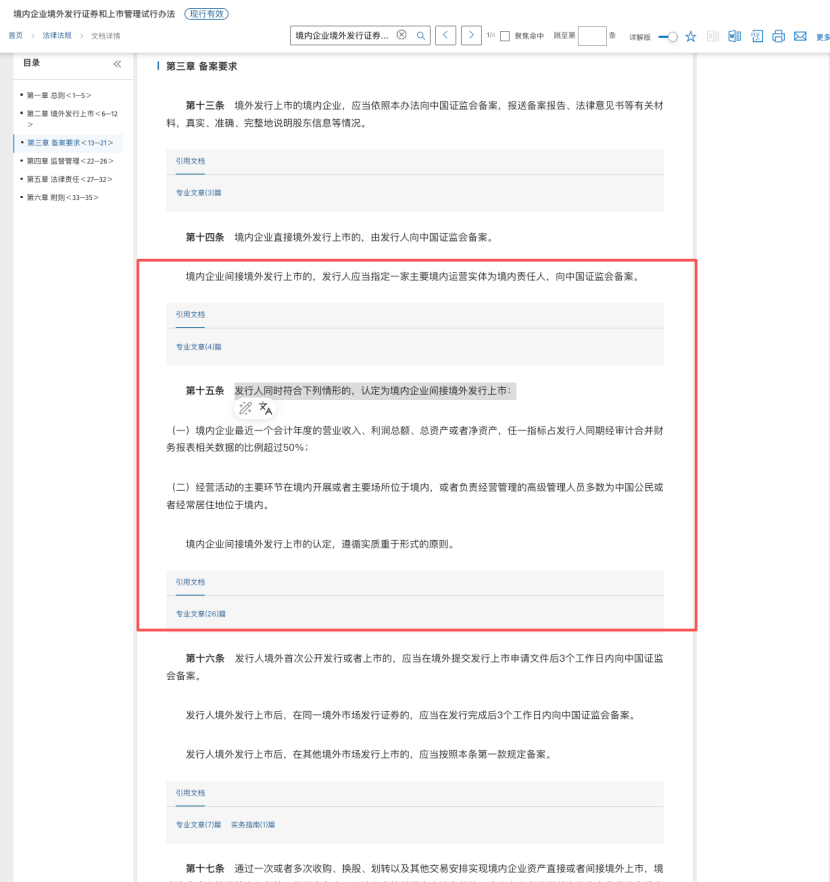
Task: Open 更多 options in toolbar
Action: tap(822, 37)
